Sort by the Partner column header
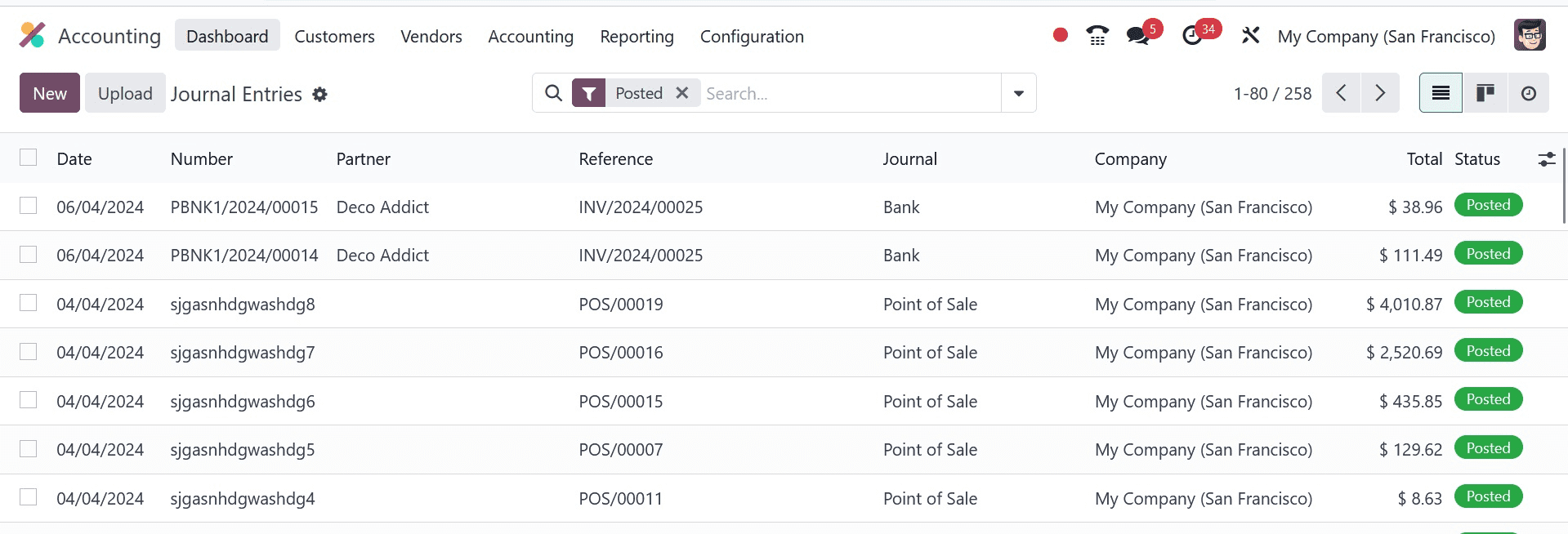 (364, 159)
